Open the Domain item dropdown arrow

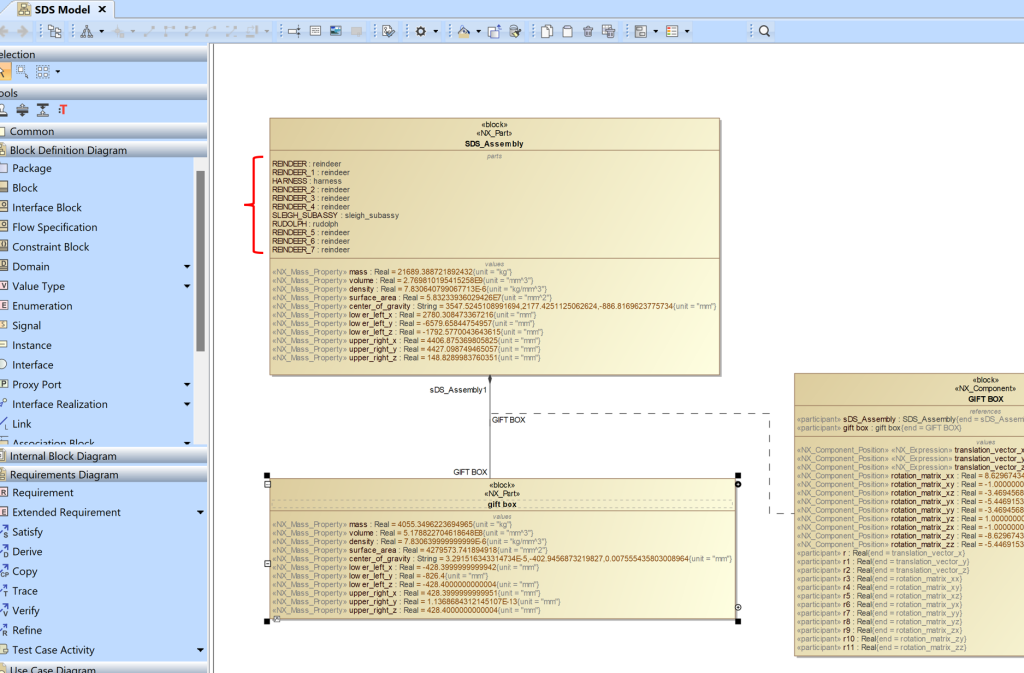coord(187,266)
